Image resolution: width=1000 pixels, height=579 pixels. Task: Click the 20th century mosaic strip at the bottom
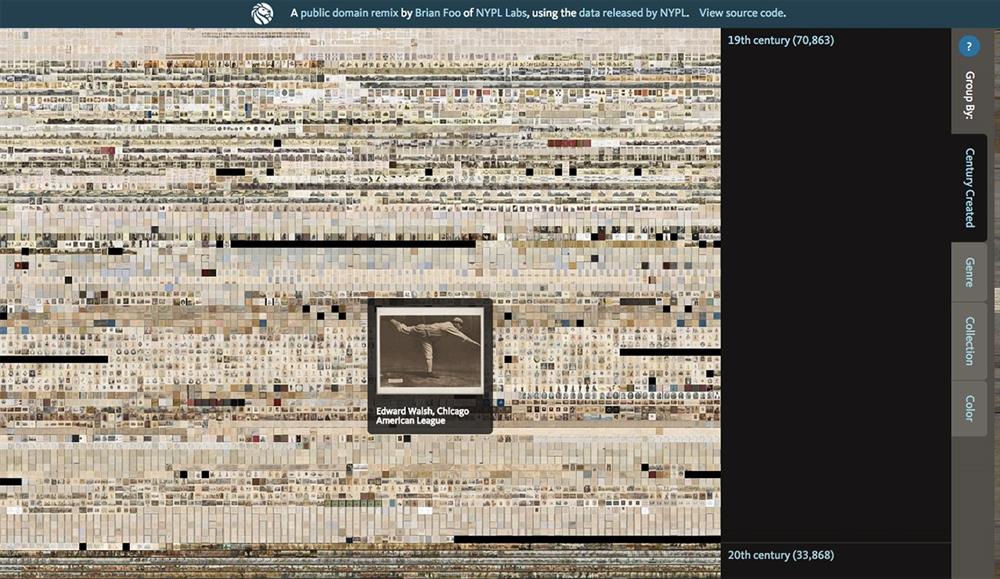tap(360, 567)
